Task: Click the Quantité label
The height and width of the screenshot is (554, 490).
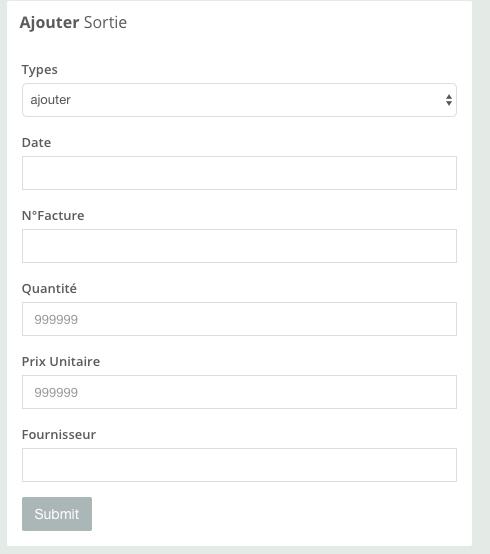Action: [49, 289]
